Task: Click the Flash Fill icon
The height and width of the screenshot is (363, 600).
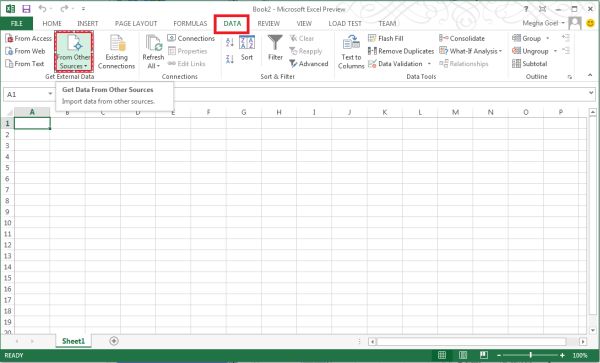Action: click(x=372, y=38)
